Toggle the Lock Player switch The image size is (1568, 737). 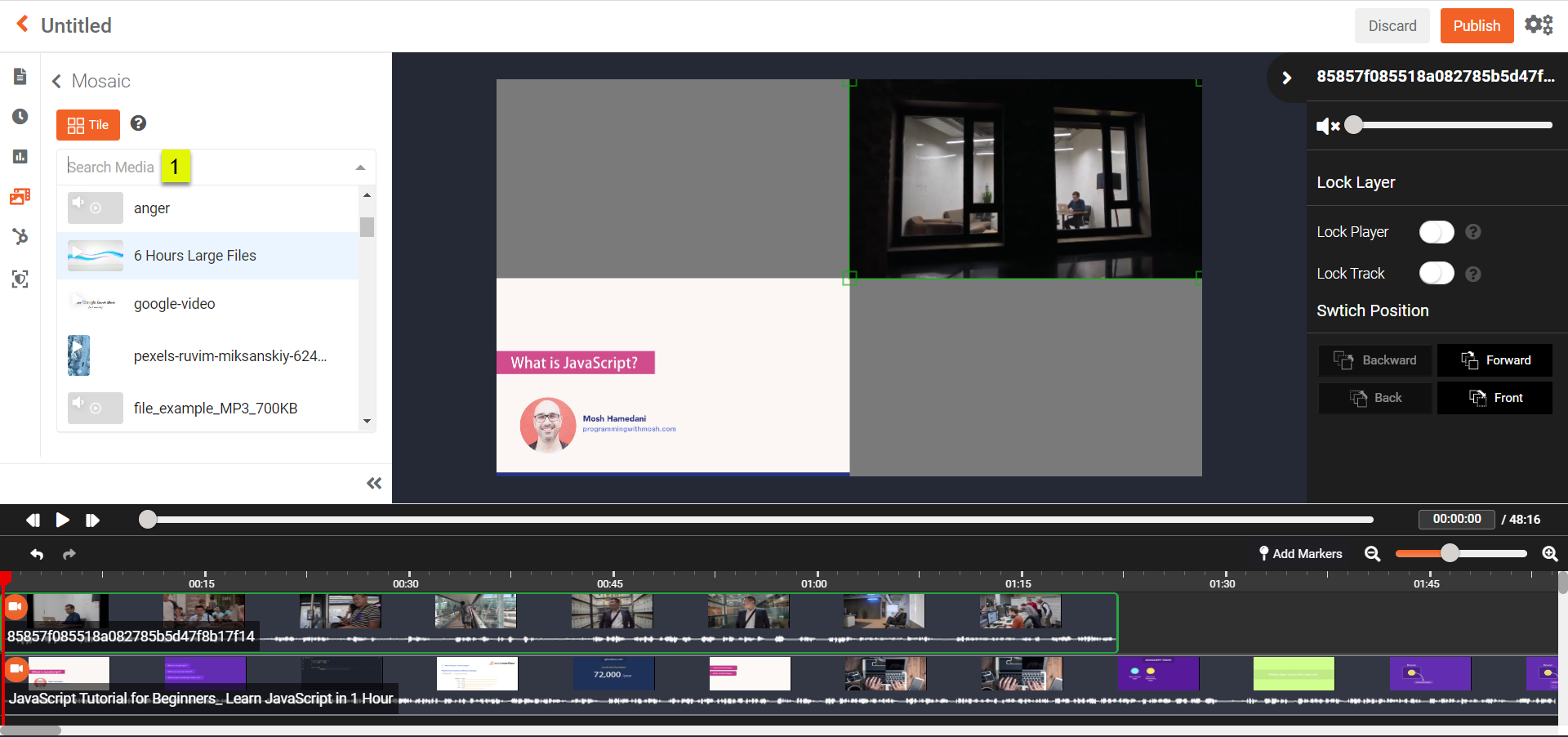click(x=1436, y=233)
